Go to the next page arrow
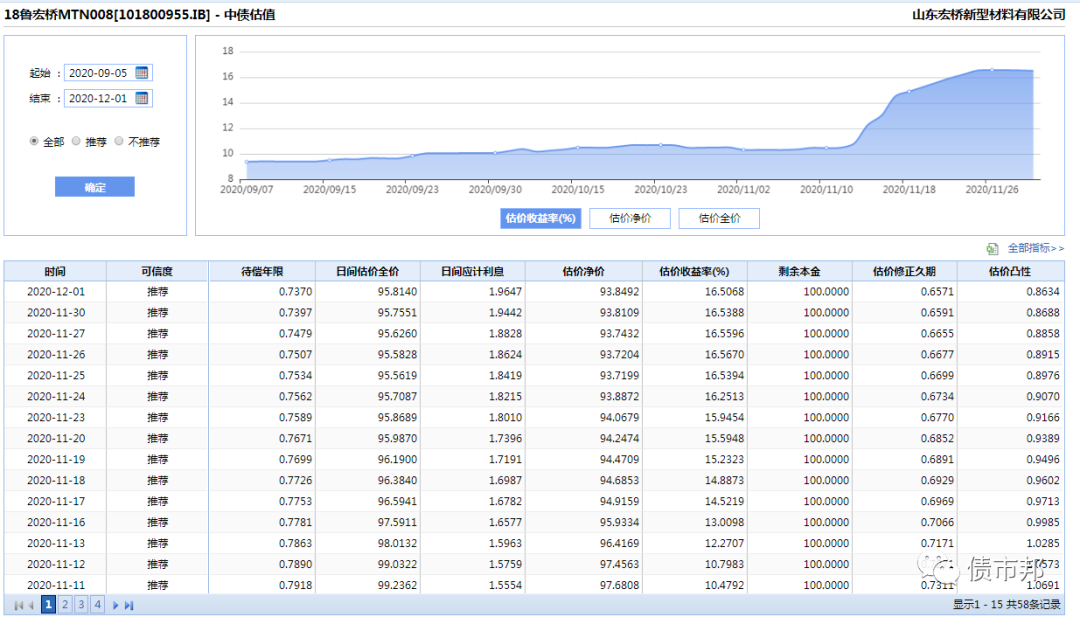 pyautogui.click(x=116, y=605)
